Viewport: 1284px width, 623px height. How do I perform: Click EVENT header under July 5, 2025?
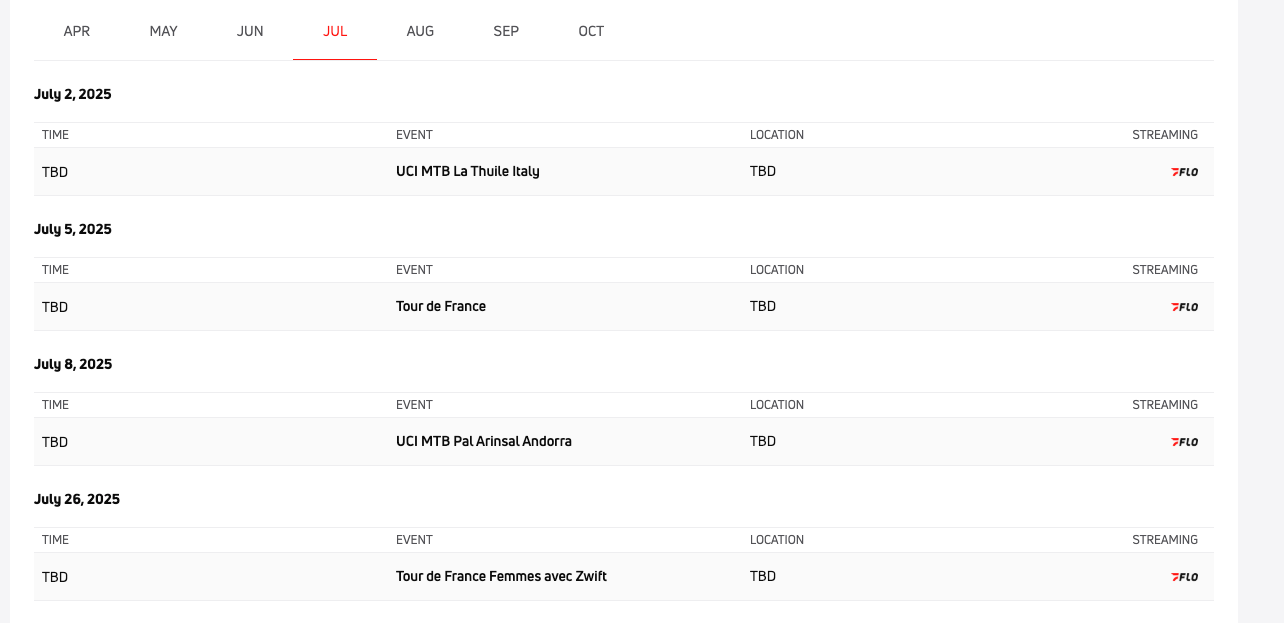click(x=414, y=270)
